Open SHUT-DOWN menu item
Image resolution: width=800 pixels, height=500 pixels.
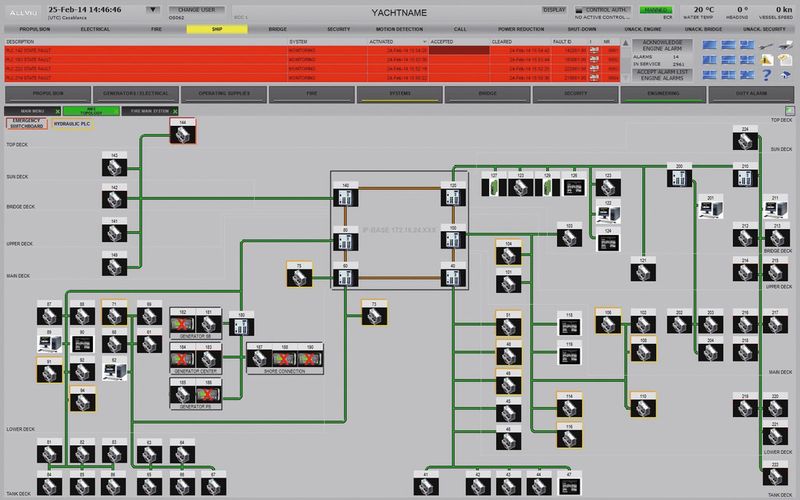point(582,30)
